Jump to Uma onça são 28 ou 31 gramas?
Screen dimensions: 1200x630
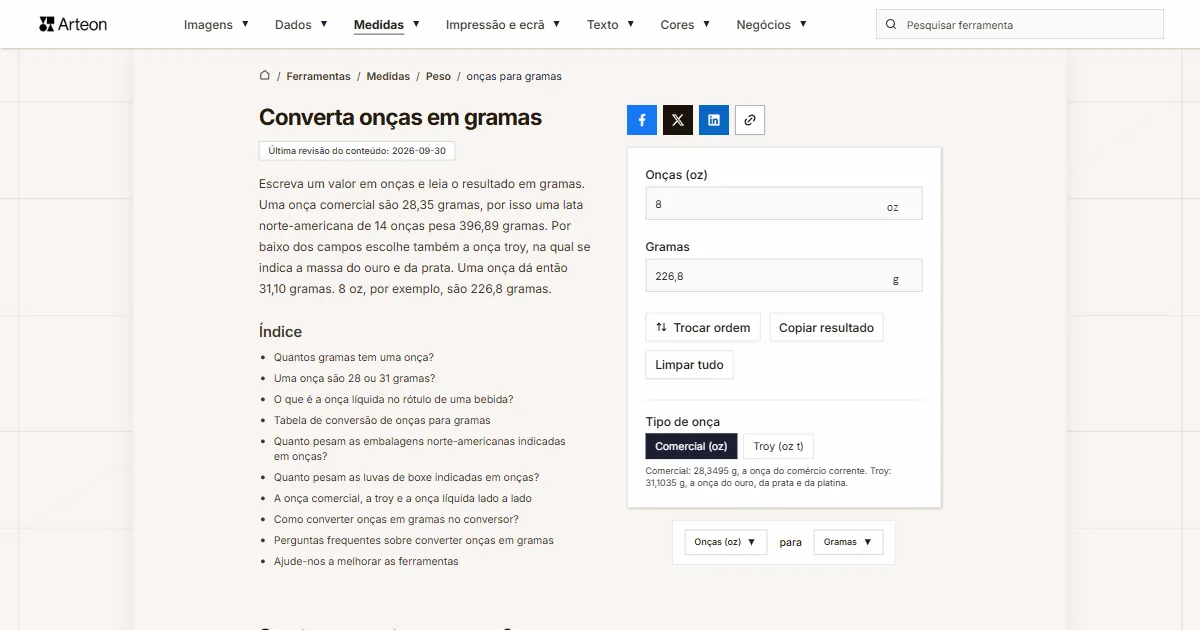click(354, 378)
